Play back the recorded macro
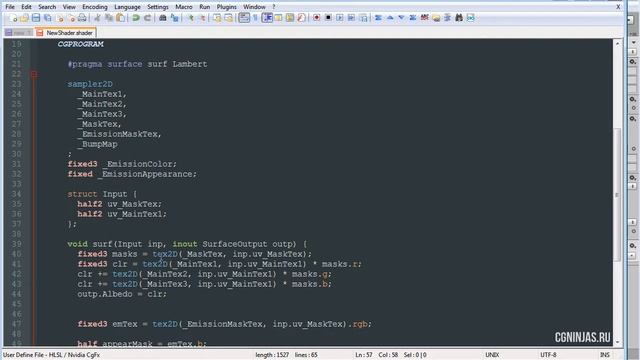The image size is (640, 360). click(x=340, y=18)
